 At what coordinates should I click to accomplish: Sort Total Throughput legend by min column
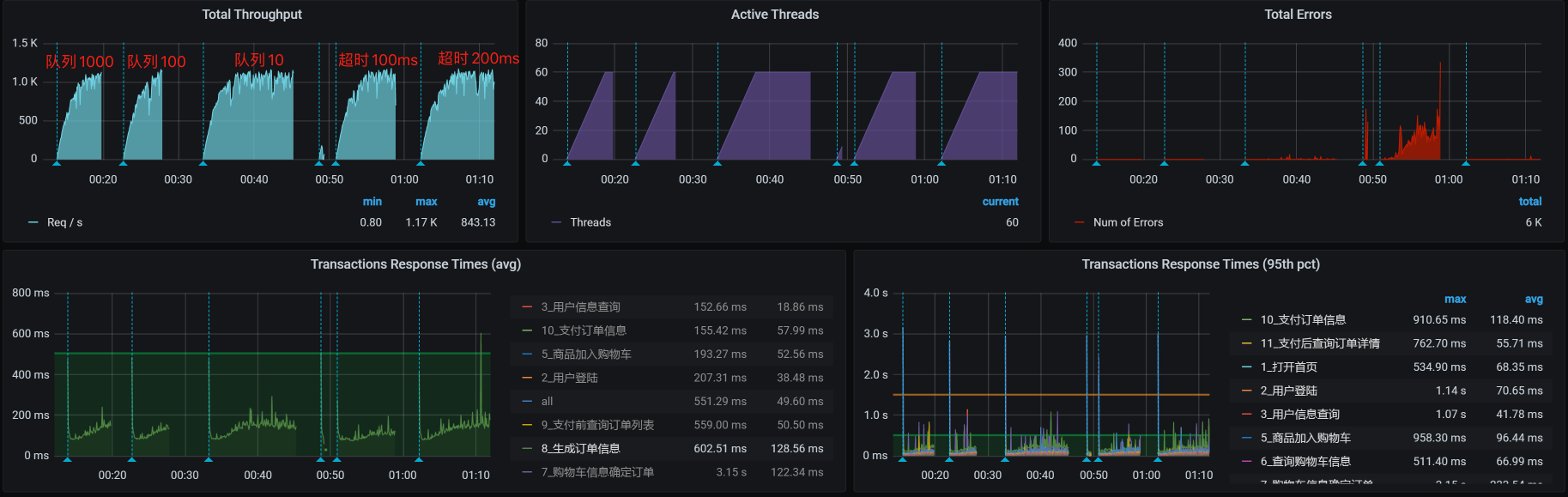[x=372, y=202]
